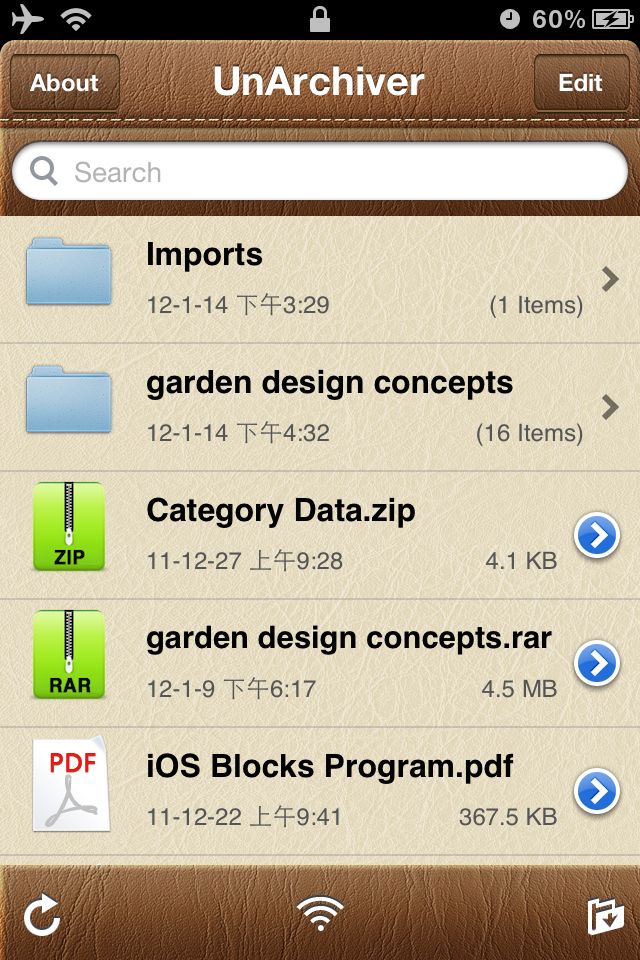This screenshot has height=960, width=640.
Task: Select iOS Blocks Program.pdf file name
Action: (x=329, y=767)
